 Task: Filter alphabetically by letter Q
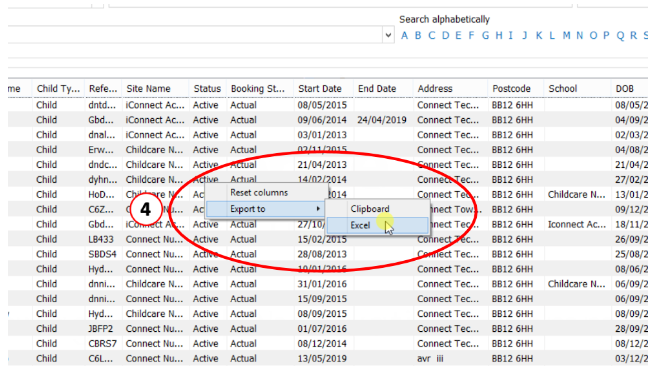click(x=620, y=35)
